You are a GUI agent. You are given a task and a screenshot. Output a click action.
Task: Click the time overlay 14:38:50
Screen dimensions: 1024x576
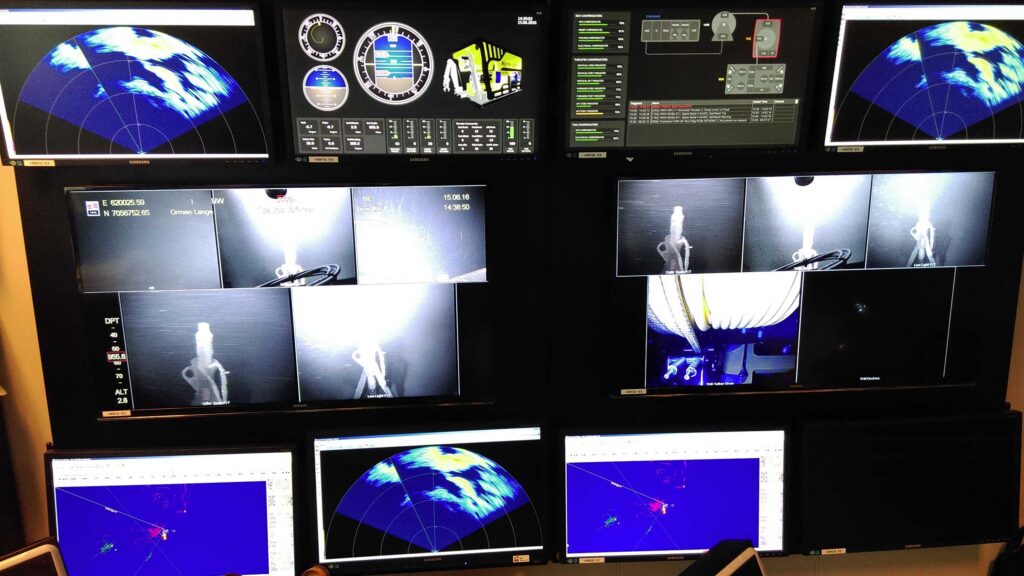[x=456, y=207]
